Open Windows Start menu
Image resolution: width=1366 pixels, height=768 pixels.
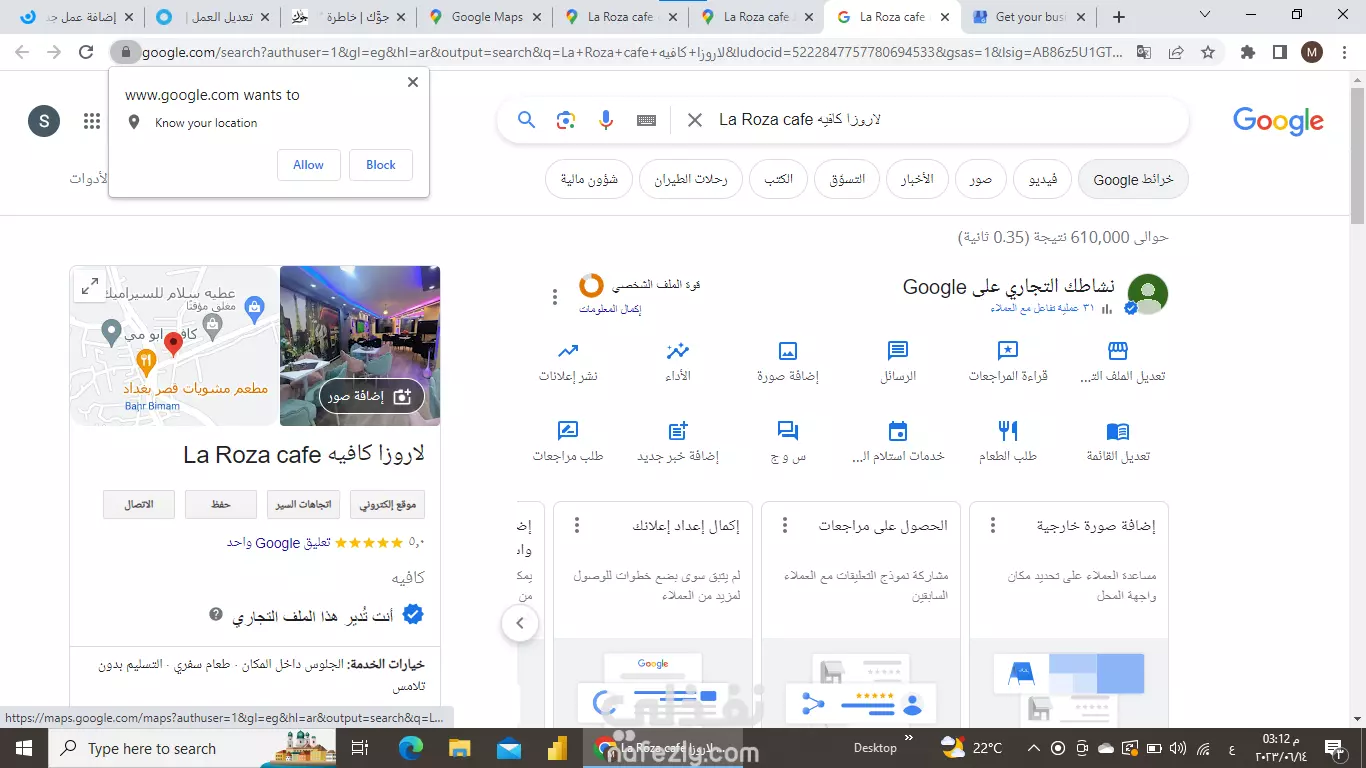(x=24, y=748)
